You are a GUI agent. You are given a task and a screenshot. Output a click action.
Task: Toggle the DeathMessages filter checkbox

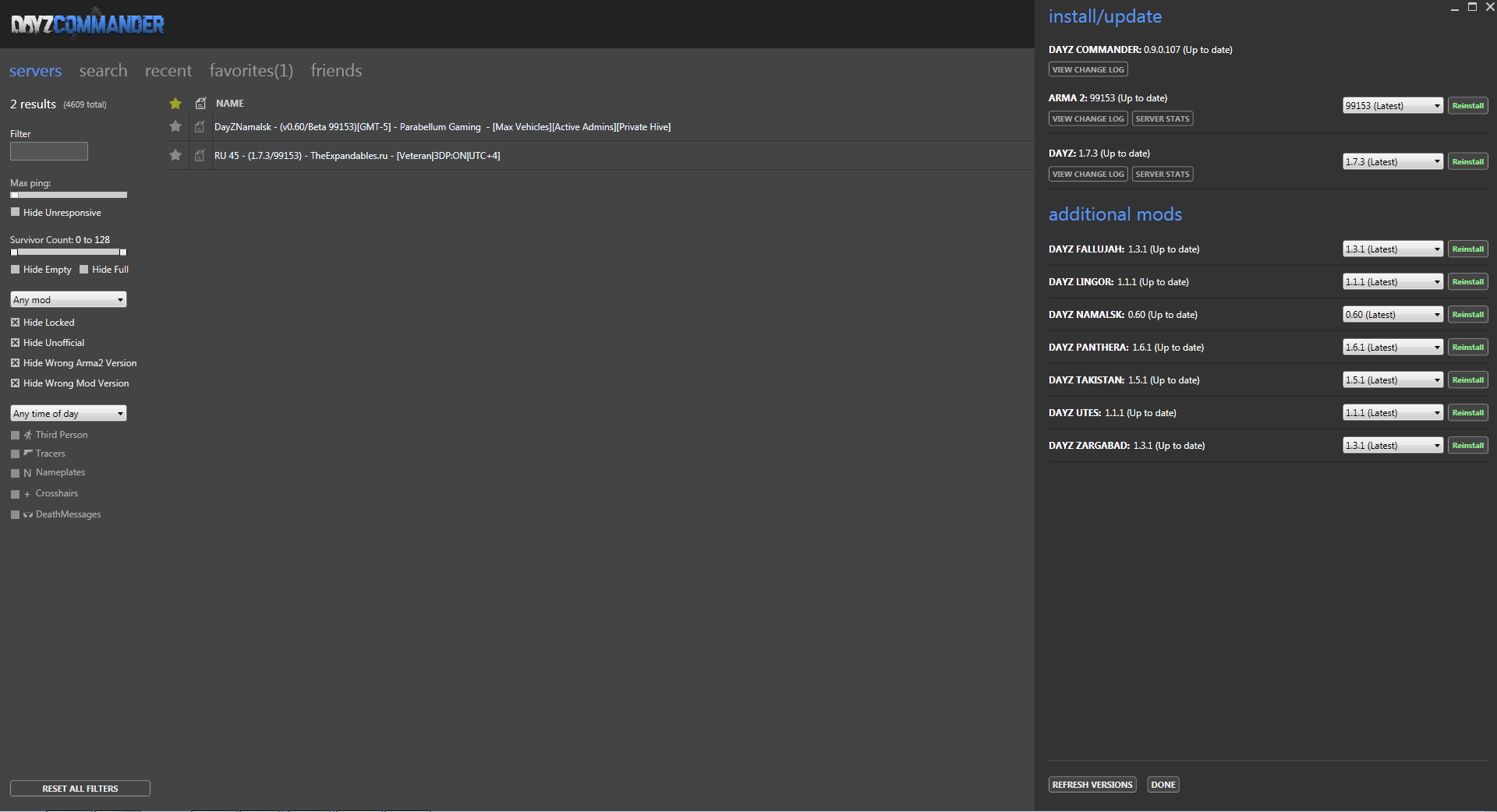coord(15,514)
